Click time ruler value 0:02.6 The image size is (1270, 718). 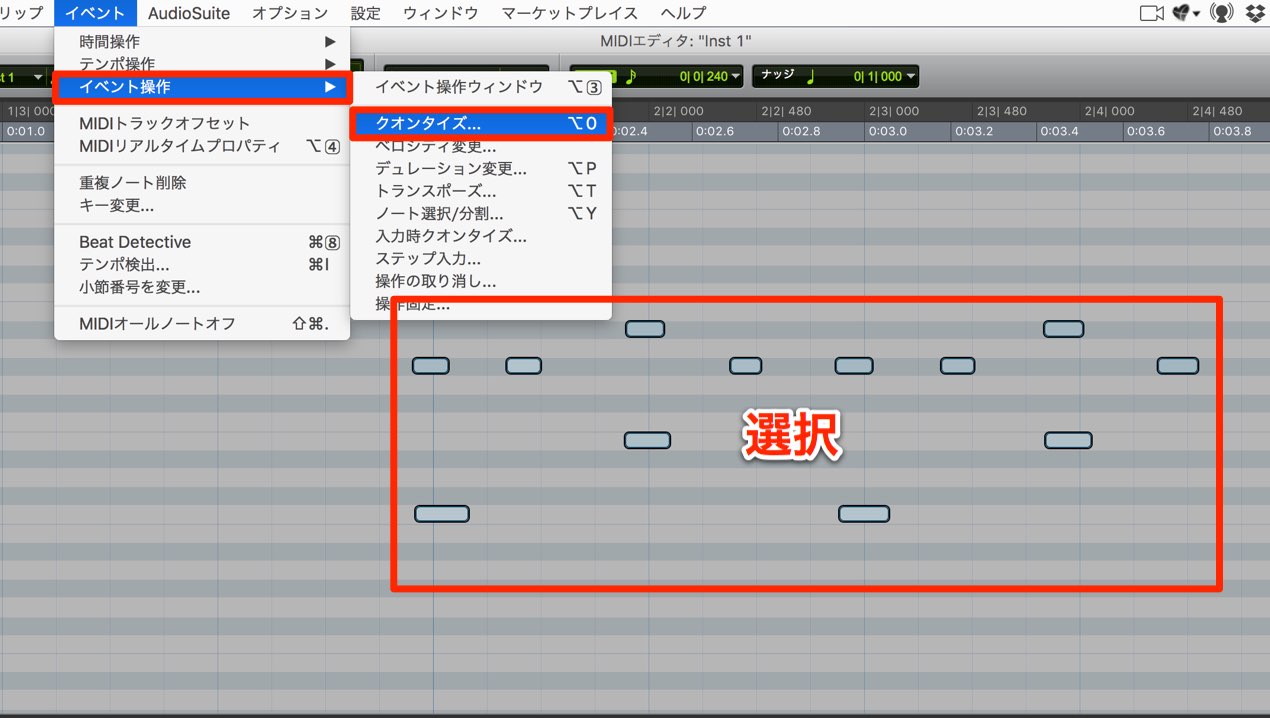point(714,131)
